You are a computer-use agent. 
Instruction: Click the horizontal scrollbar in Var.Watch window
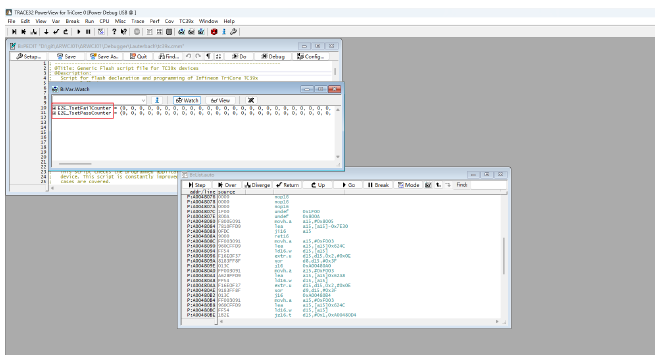pos(75,164)
